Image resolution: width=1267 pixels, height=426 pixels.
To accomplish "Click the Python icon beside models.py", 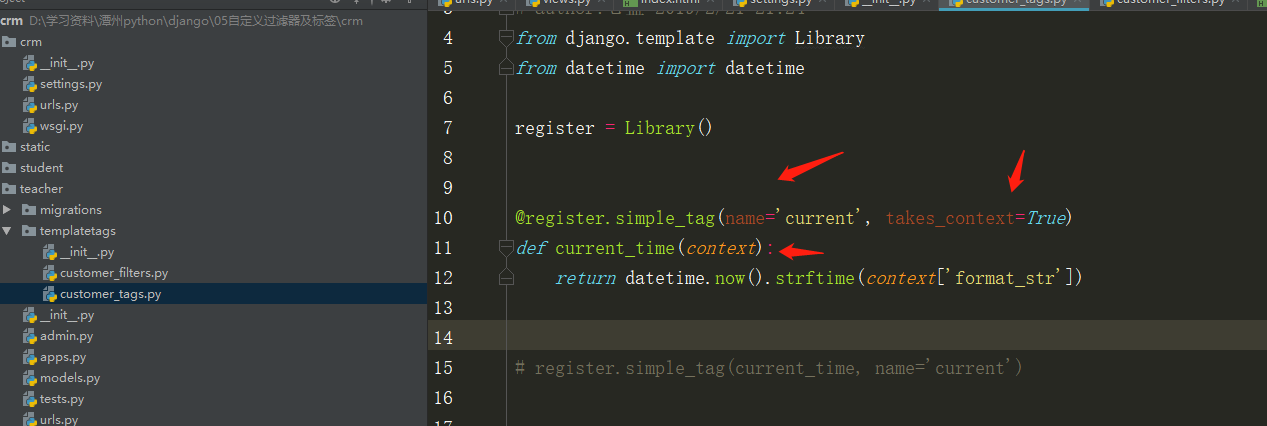I will (30, 378).
